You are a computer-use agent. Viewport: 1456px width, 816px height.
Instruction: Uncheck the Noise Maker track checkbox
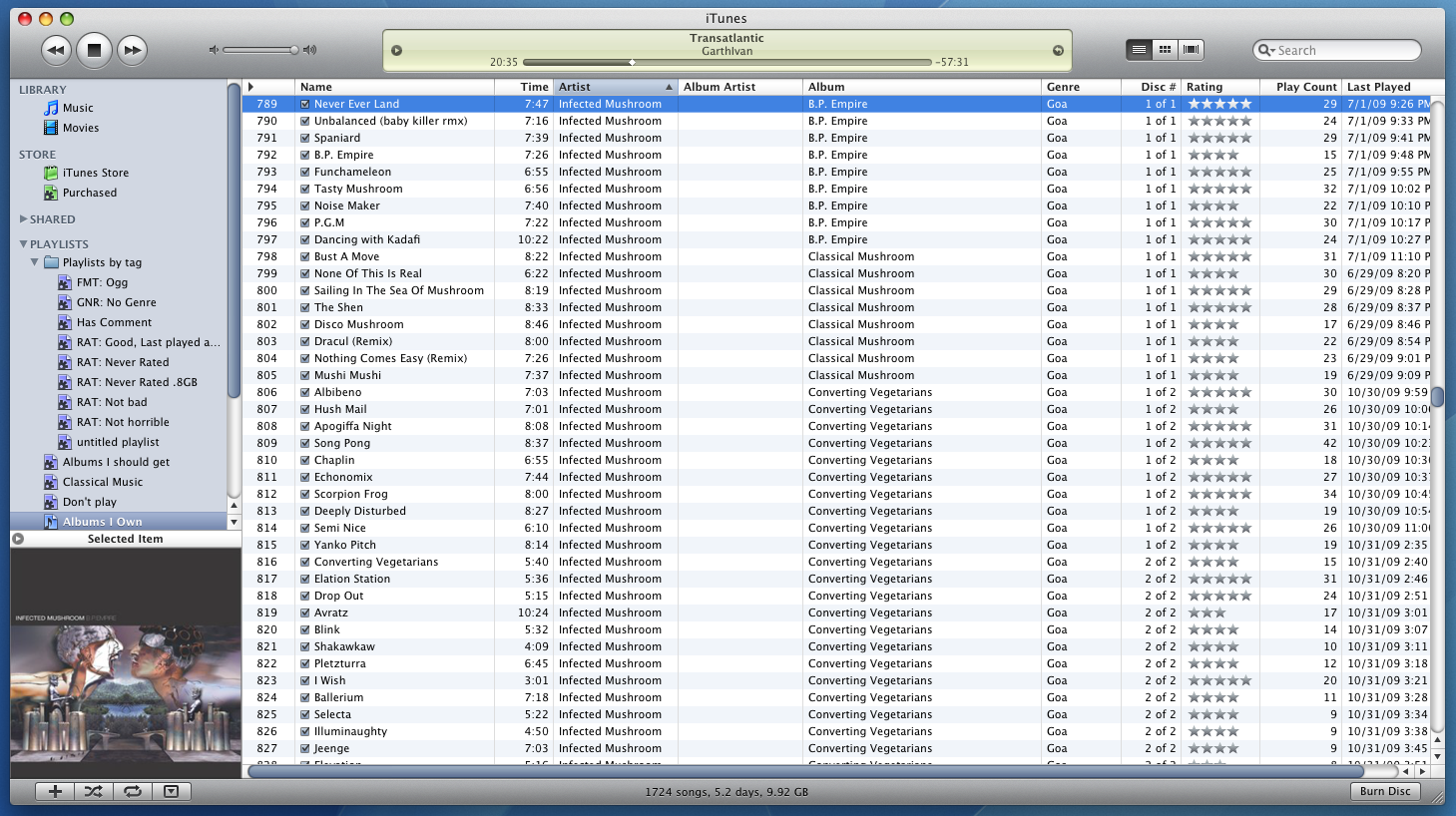[x=305, y=205]
